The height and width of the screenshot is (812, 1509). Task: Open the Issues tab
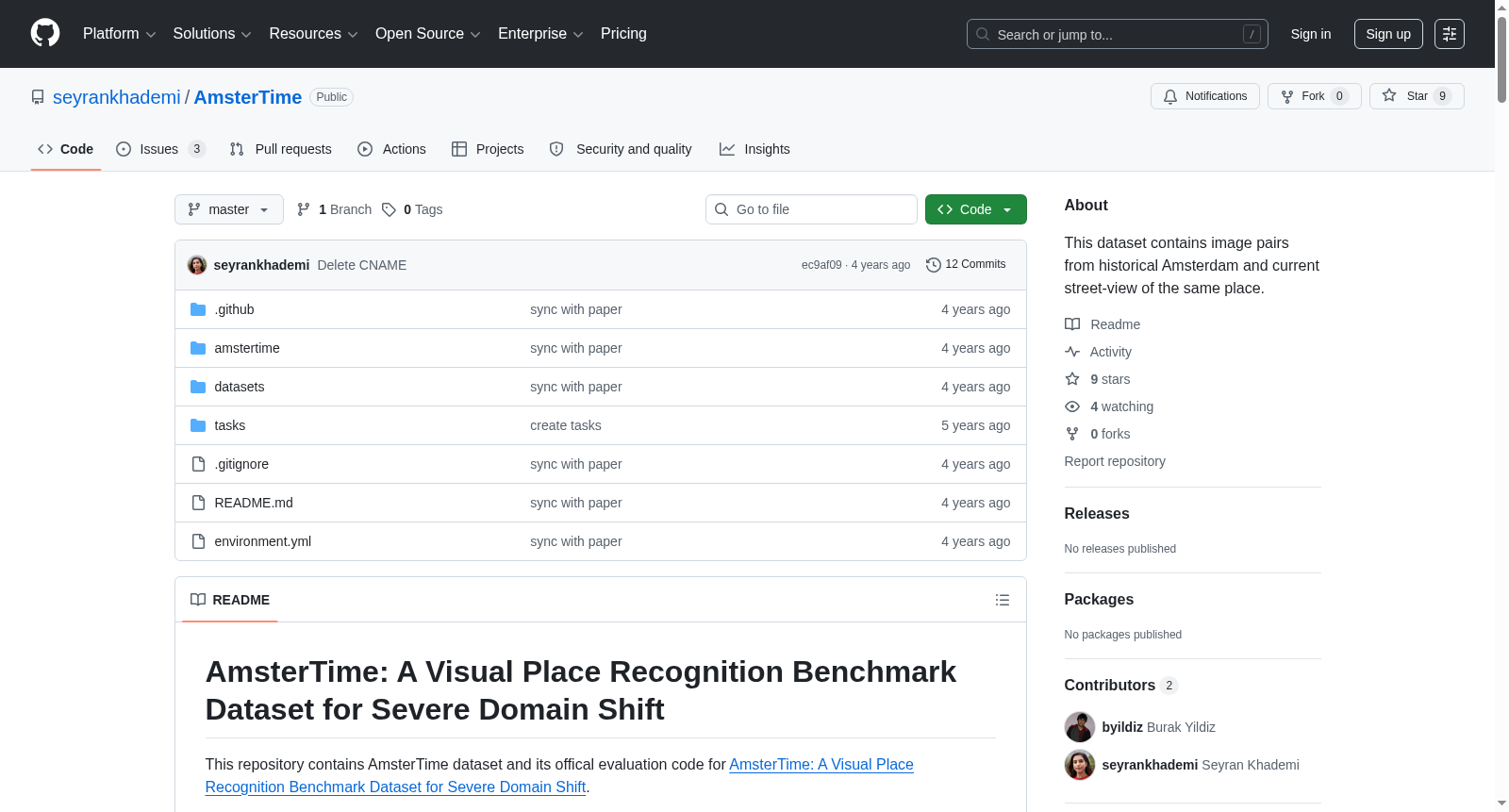pos(160,149)
